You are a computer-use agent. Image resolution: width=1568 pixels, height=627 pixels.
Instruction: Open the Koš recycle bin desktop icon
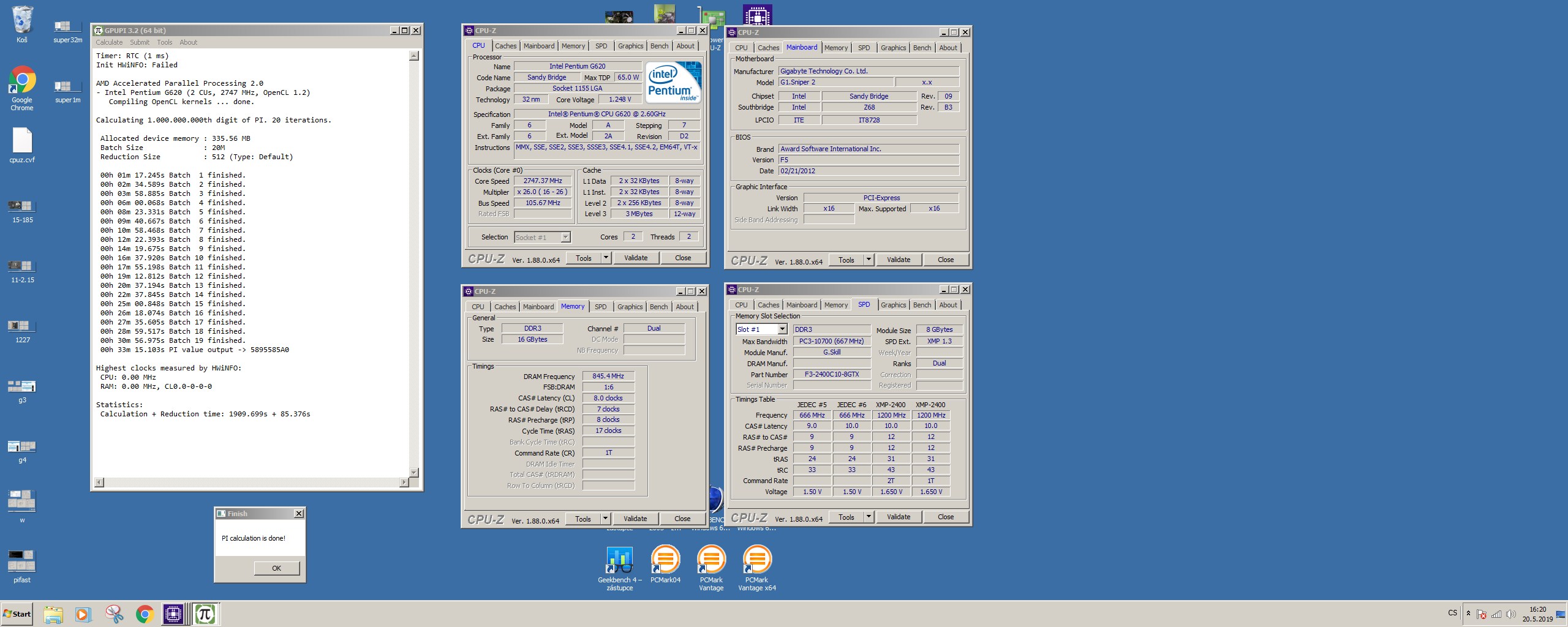click(22, 24)
